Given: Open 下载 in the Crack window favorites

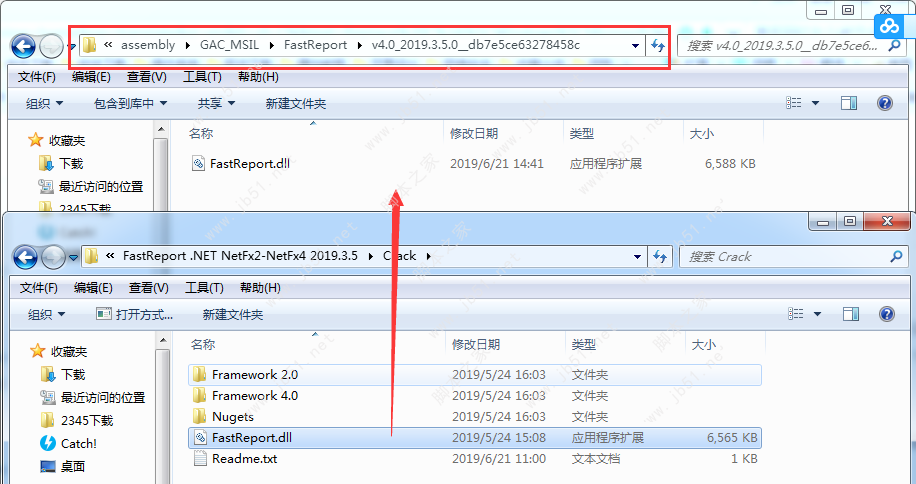Looking at the screenshot, I should (63, 374).
